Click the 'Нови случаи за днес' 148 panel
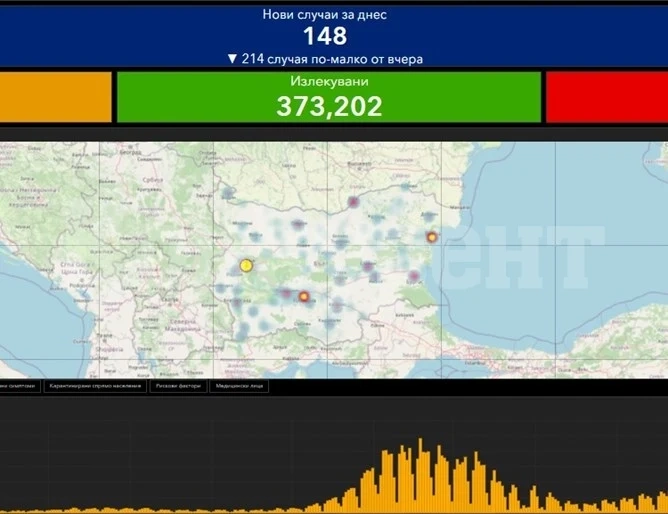The height and width of the screenshot is (514, 668). click(x=334, y=36)
